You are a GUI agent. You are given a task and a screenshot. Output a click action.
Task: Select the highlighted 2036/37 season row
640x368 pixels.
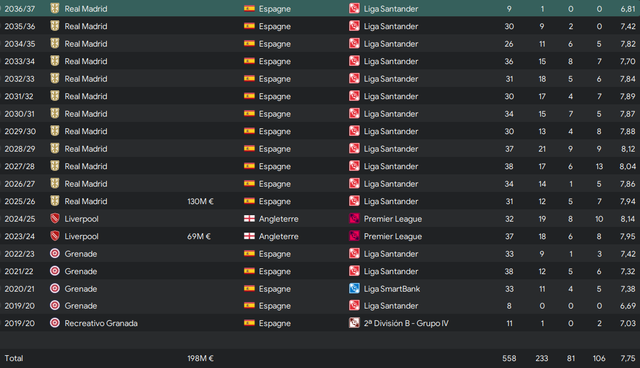point(320,8)
